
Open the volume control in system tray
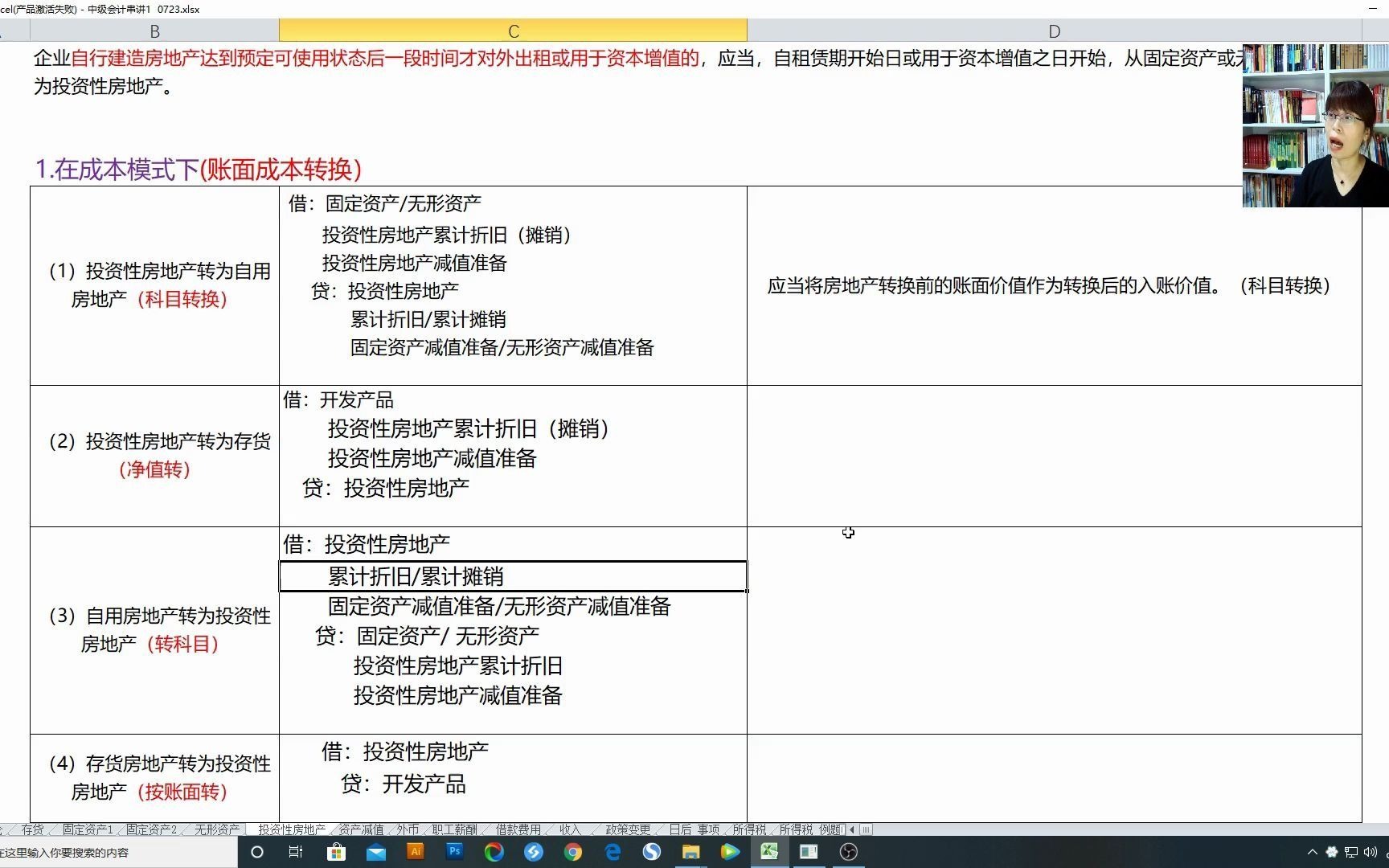(1370, 852)
